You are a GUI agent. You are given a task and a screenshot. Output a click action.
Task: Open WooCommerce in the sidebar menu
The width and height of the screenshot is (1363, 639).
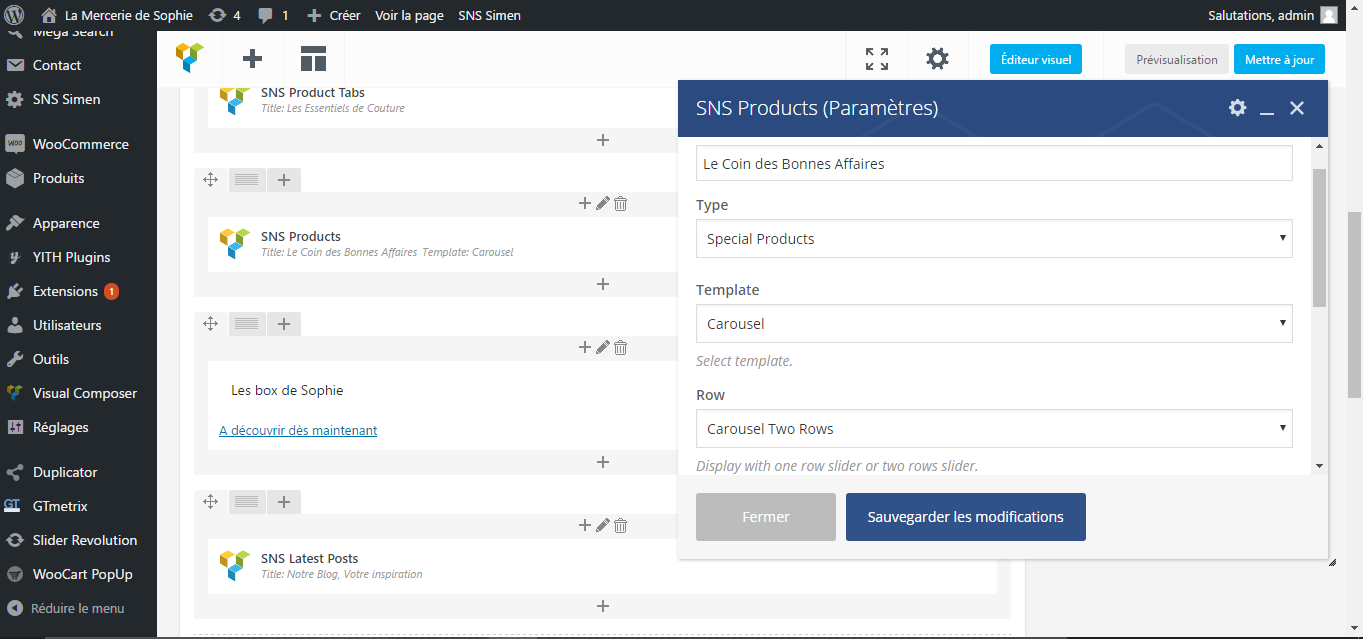pyautogui.click(x=80, y=144)
